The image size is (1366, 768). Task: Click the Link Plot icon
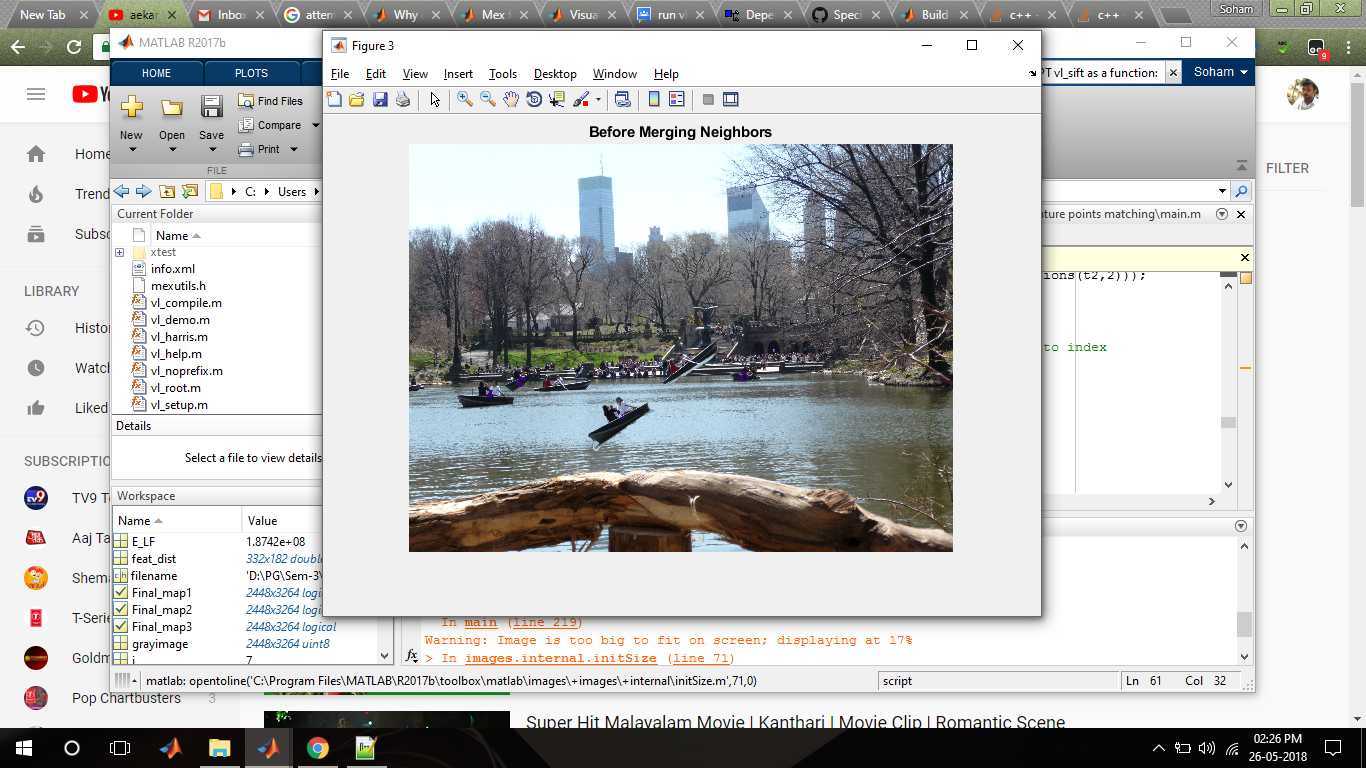pos(622,99)
